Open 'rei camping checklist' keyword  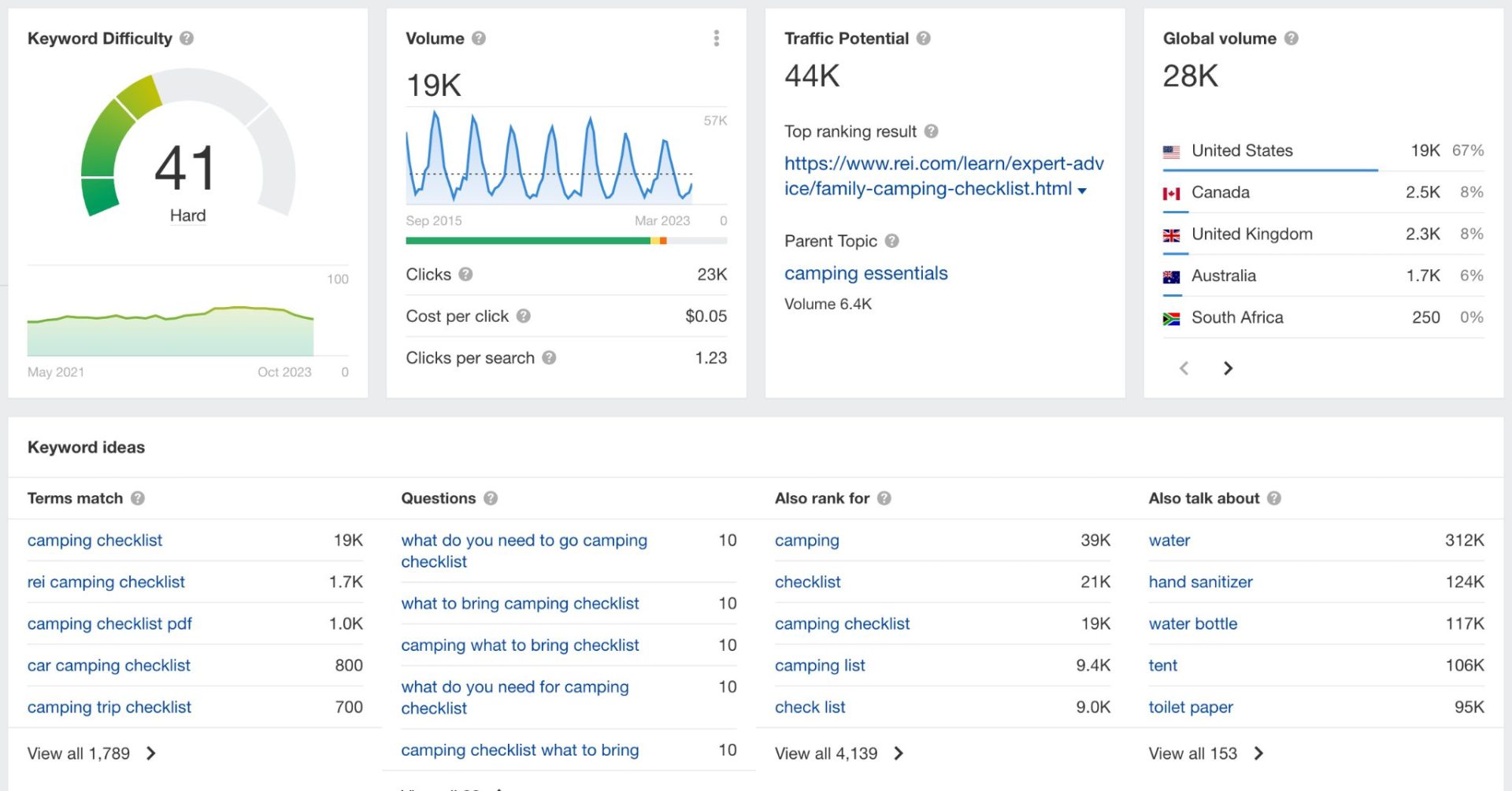point(106,582)
